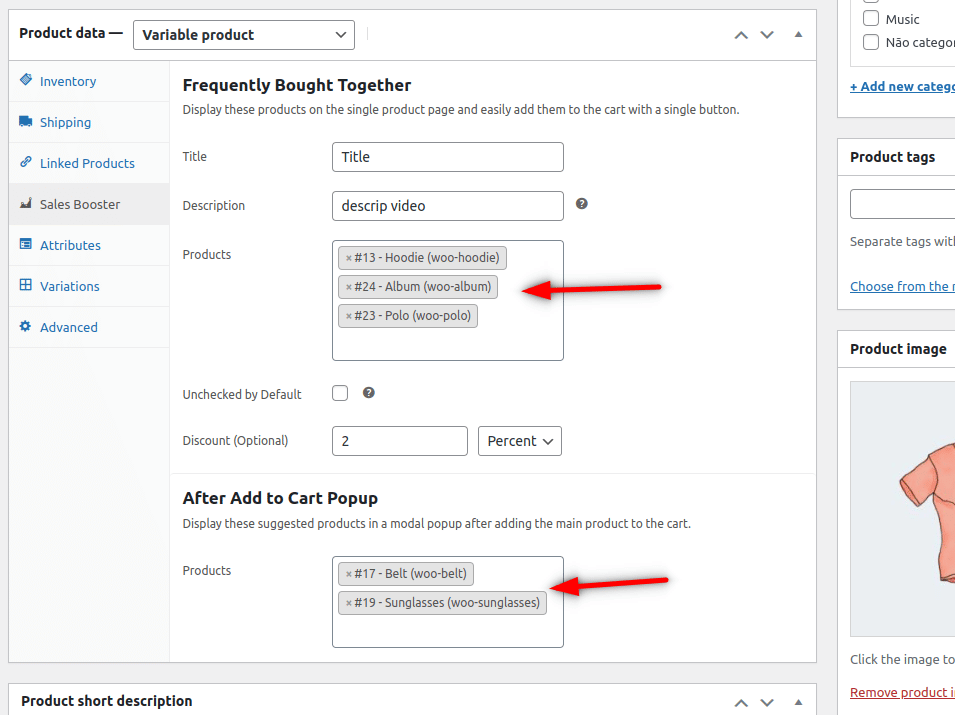The width and height of the screenshot is (955, 715).
Task: Open the Percent discount type dropdown
Action: 520,441
